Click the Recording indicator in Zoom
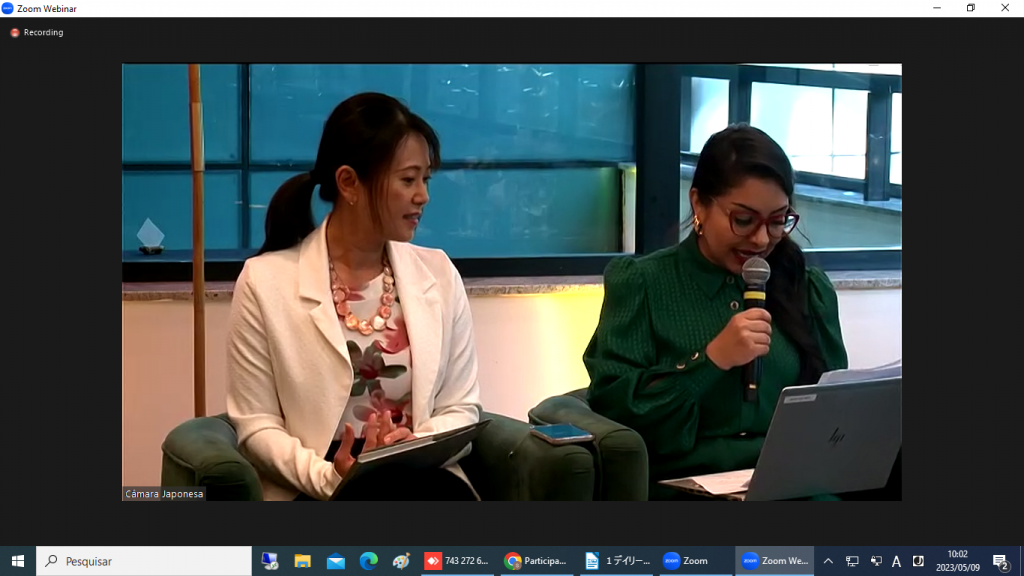Viewport: 1024px width, 576px height. (x=37, y=33)
